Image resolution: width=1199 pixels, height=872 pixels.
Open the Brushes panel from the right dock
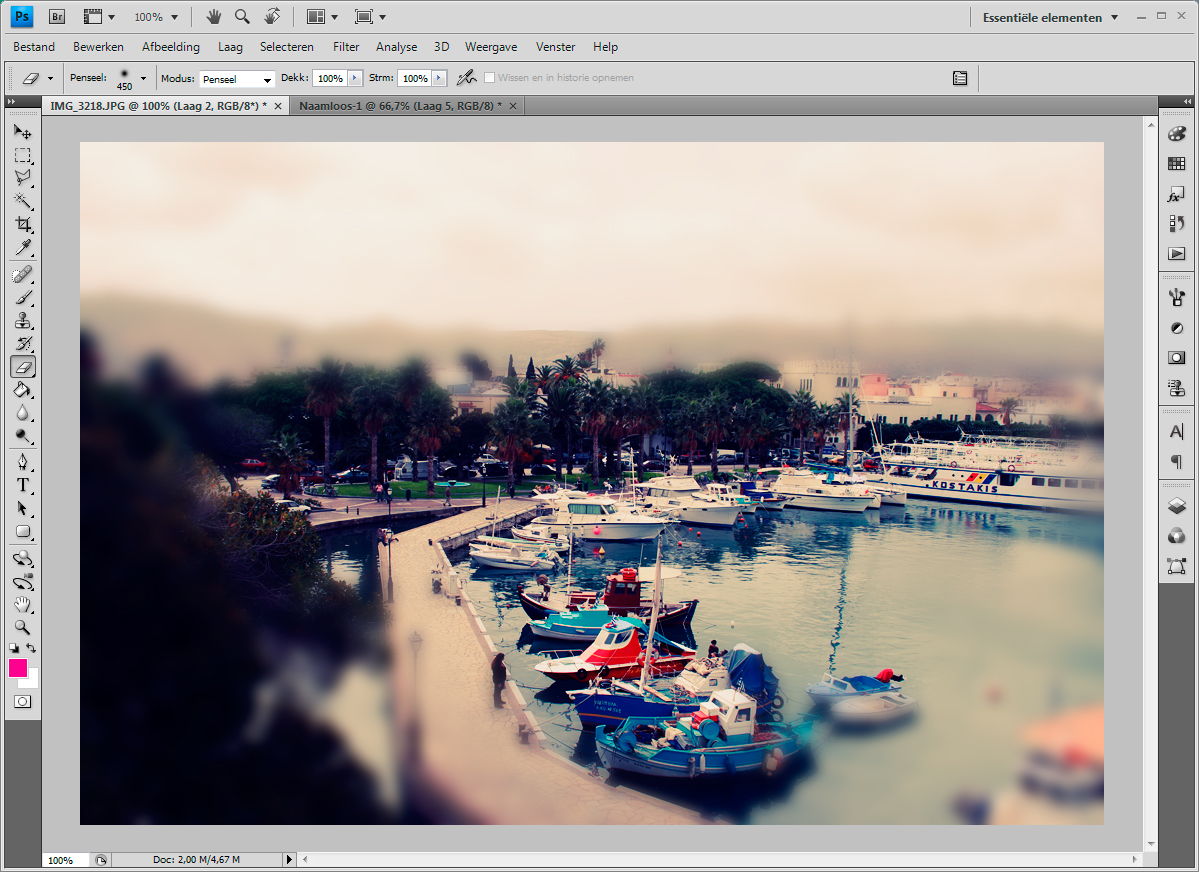(1177, 298)
